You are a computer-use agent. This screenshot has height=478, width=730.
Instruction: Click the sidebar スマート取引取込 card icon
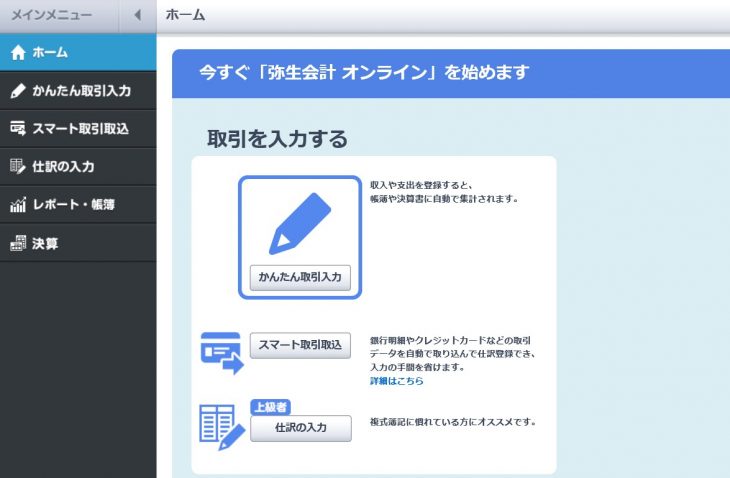(17, 129)
